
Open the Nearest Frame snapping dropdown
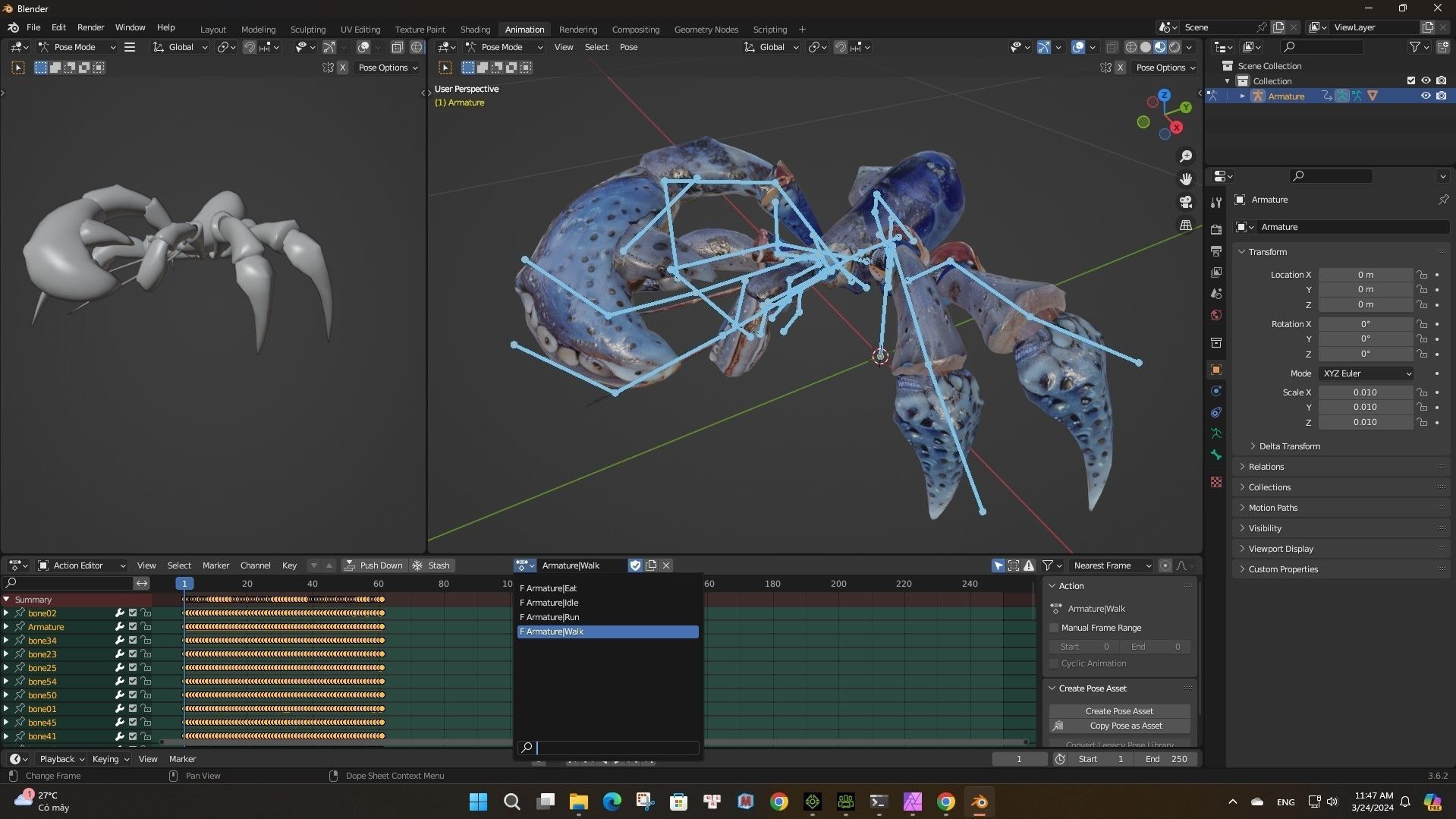click(x=1112, y=565)
